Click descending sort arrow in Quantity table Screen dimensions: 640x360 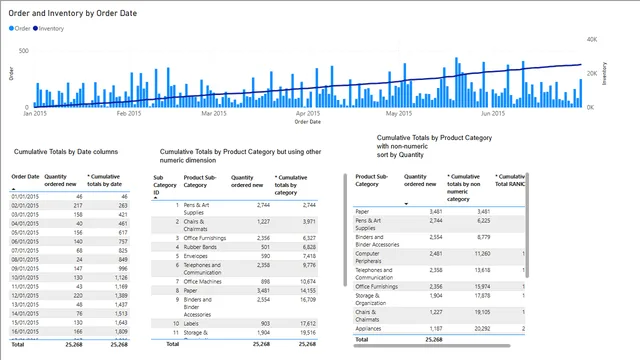coord(406,204)
